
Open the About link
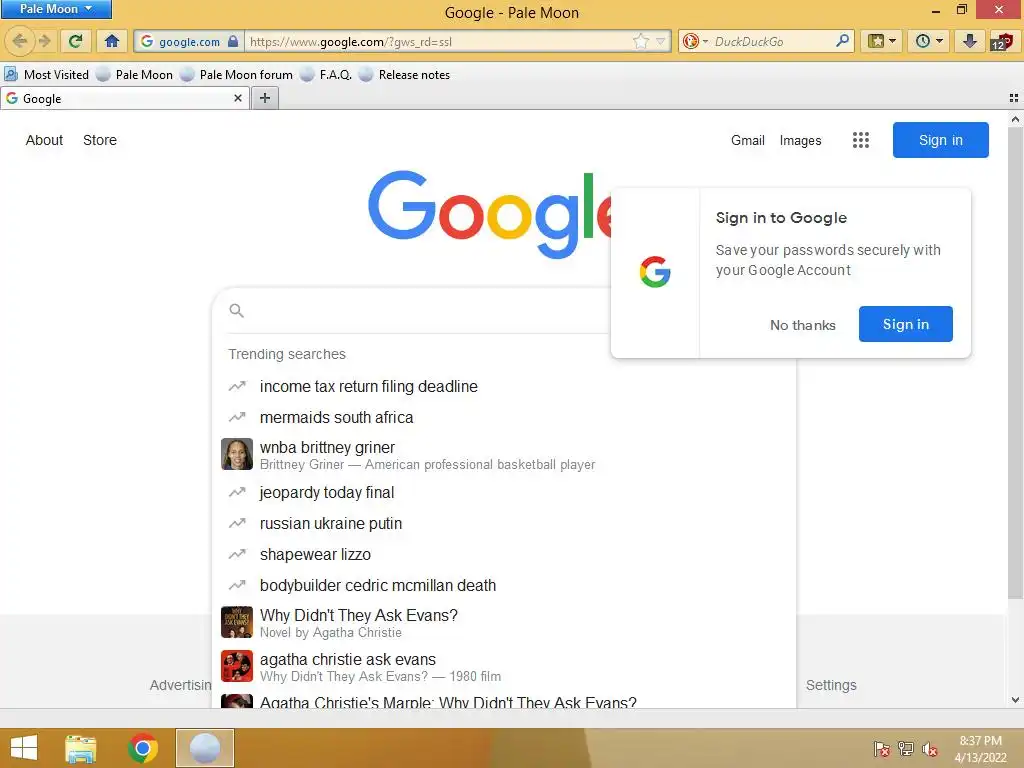click(44, 140)
